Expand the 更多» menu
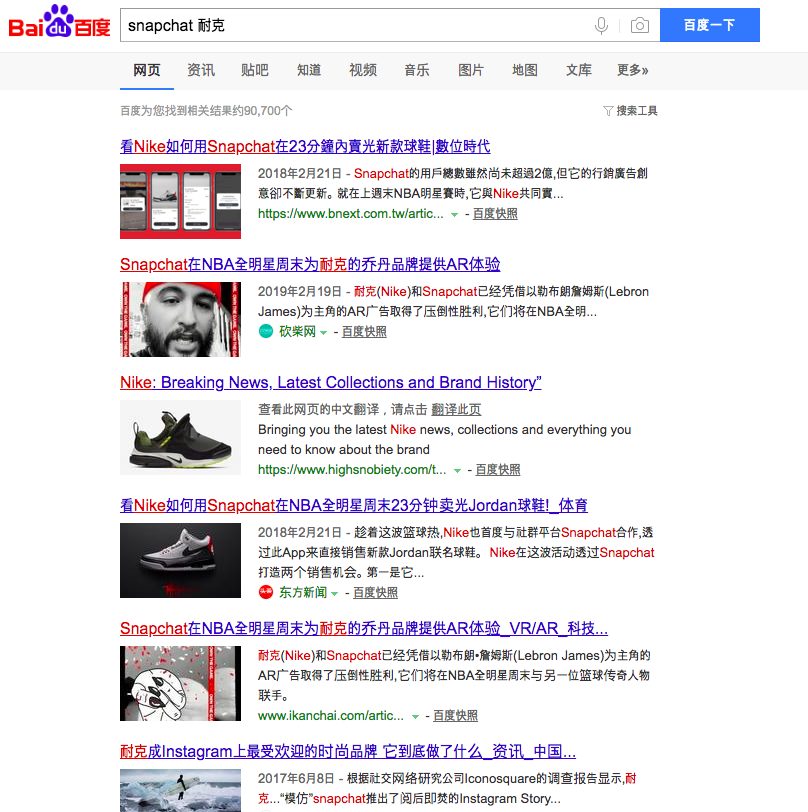This screenshot has width=808, height=812. pyautogui.click(x=632, y=70)
